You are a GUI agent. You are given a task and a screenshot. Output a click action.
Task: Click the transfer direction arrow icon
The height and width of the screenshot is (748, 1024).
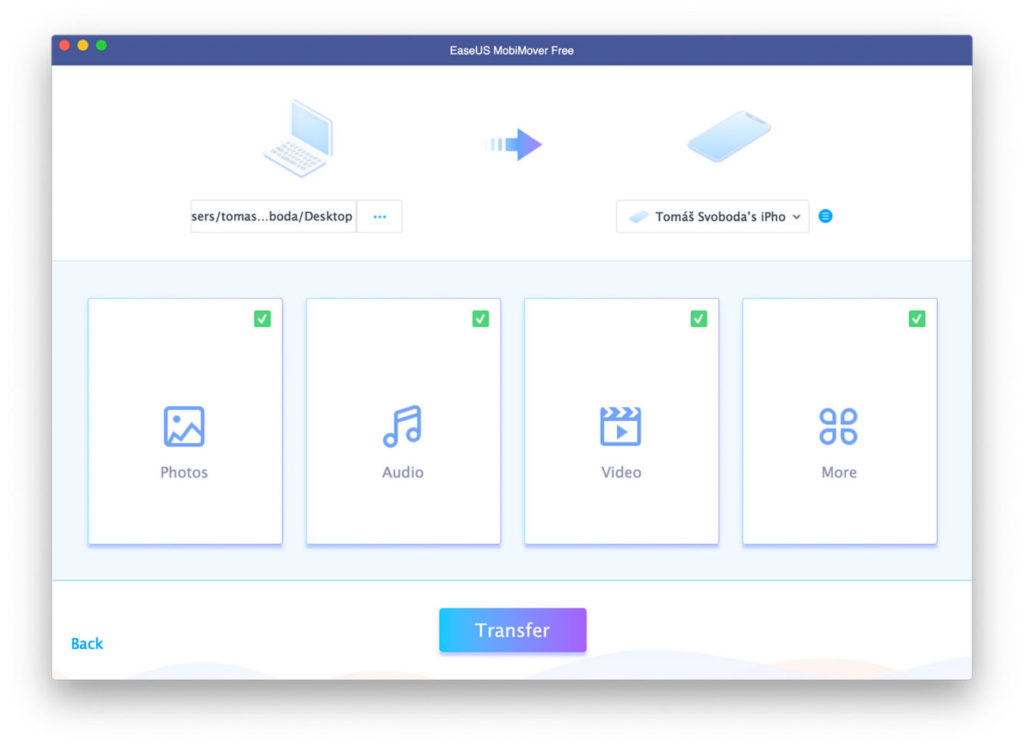click(x=515, y=144)
